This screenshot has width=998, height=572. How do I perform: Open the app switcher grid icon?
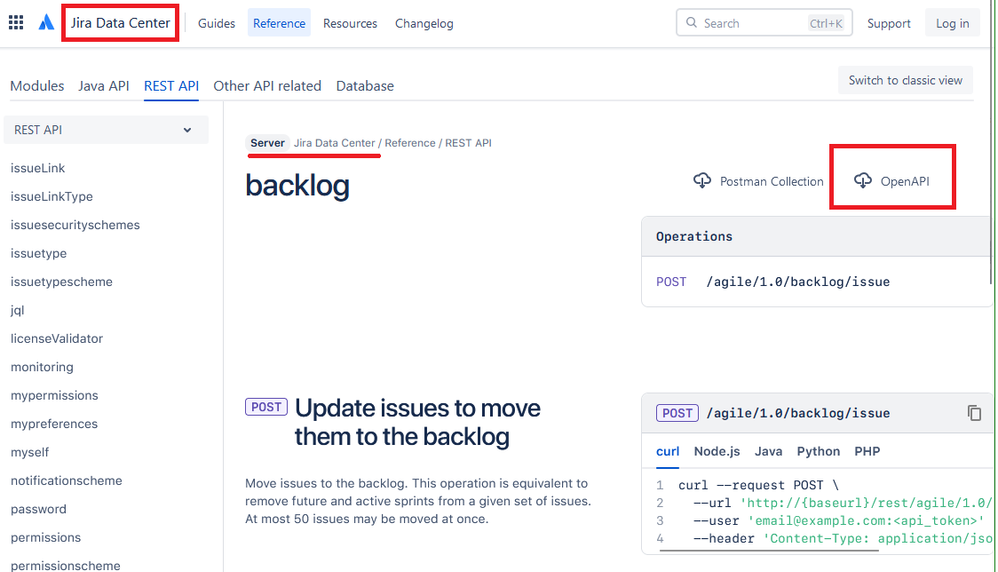pyautogui.click(x=16, y=23)
